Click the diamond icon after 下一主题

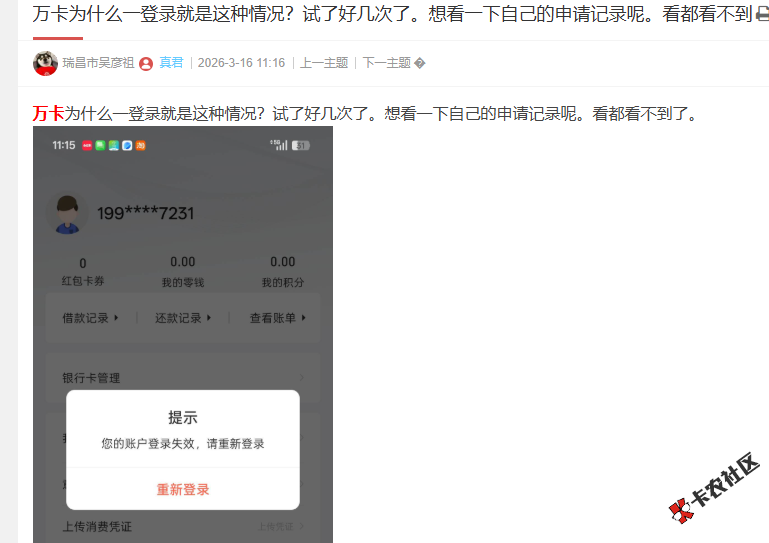(x=420, y=63)
